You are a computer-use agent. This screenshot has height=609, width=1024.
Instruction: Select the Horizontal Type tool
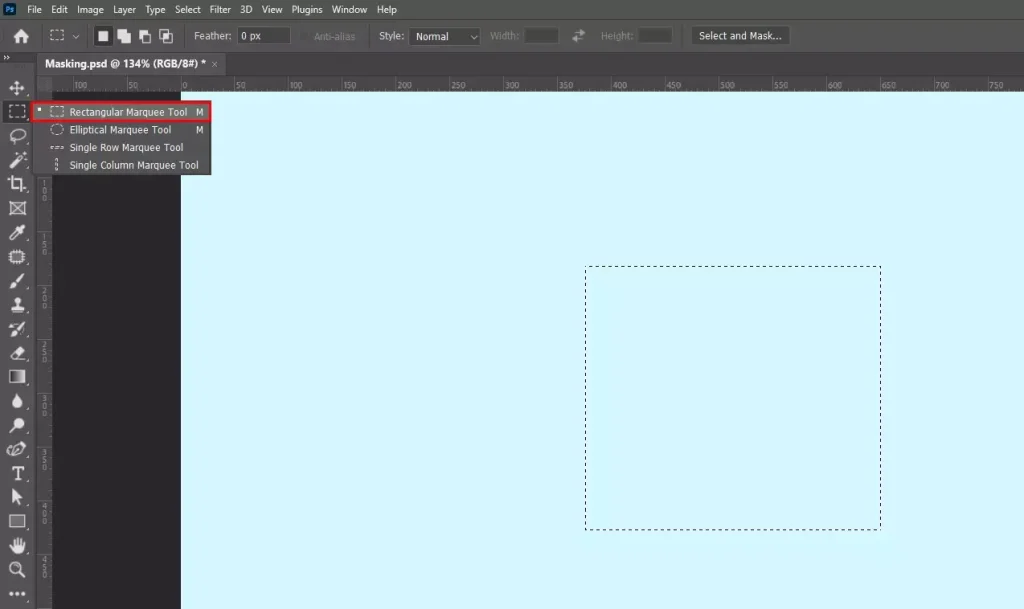click(x=17, y=473)
